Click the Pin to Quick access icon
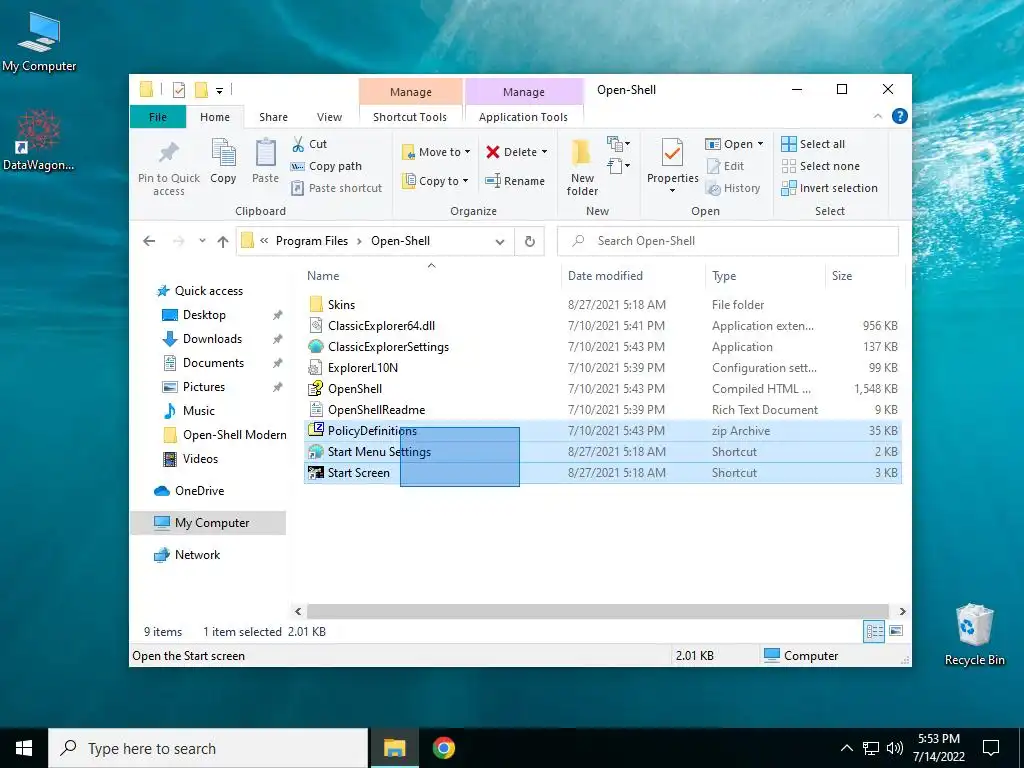The width and height of the screenshot is (1024, 768). (168, 152)
